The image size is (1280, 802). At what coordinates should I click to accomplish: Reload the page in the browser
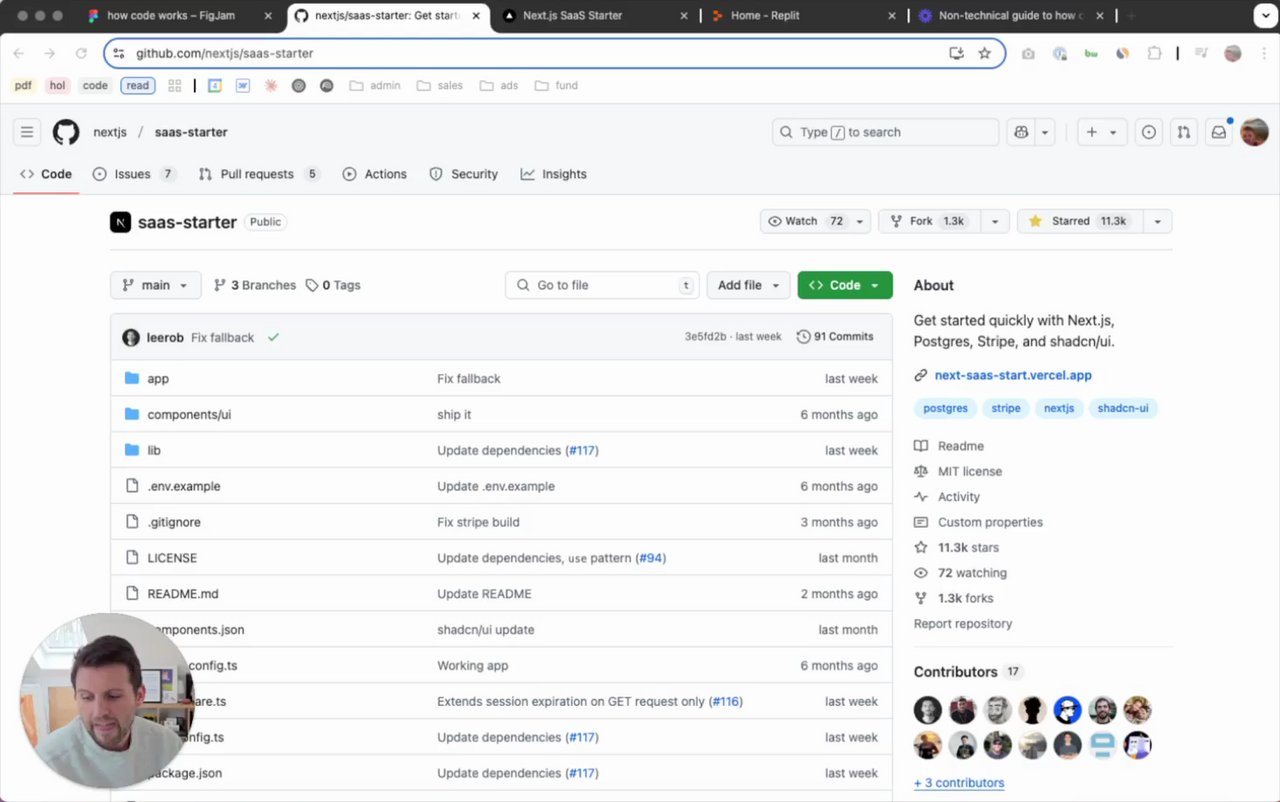81,53
